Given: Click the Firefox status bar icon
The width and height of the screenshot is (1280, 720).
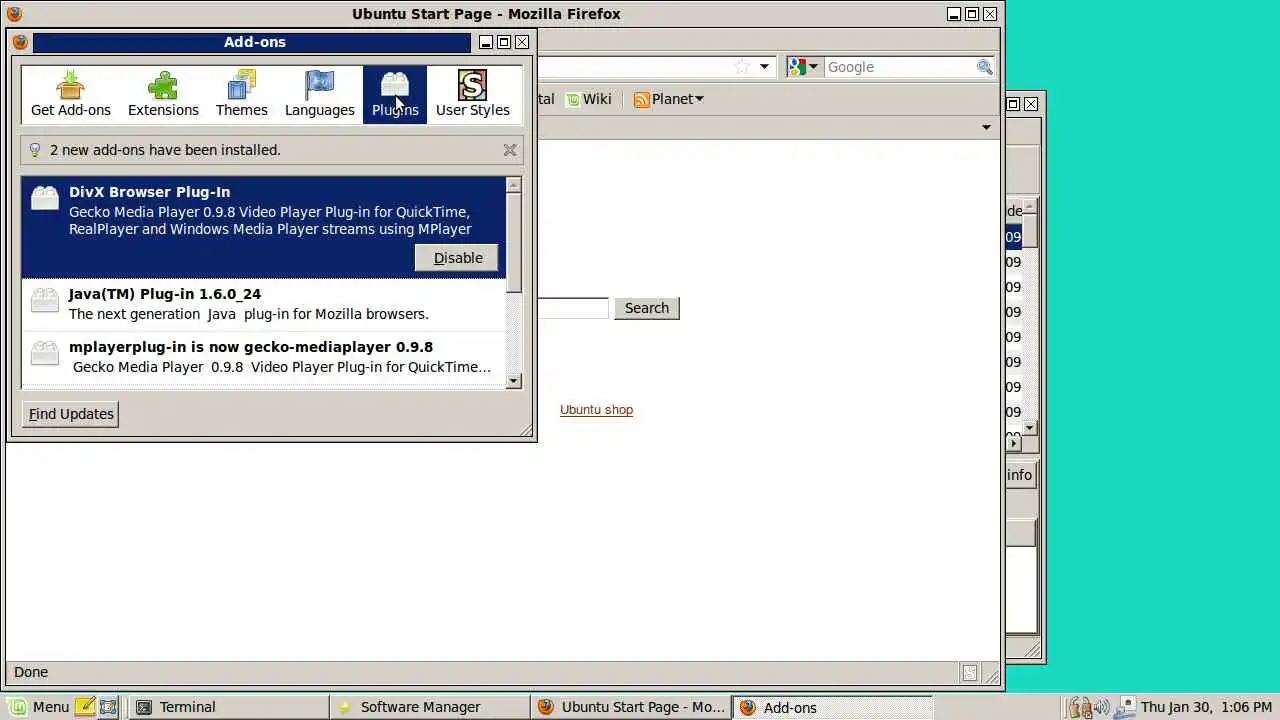Looking at the screenshot, I should click(x=969, y=673).
